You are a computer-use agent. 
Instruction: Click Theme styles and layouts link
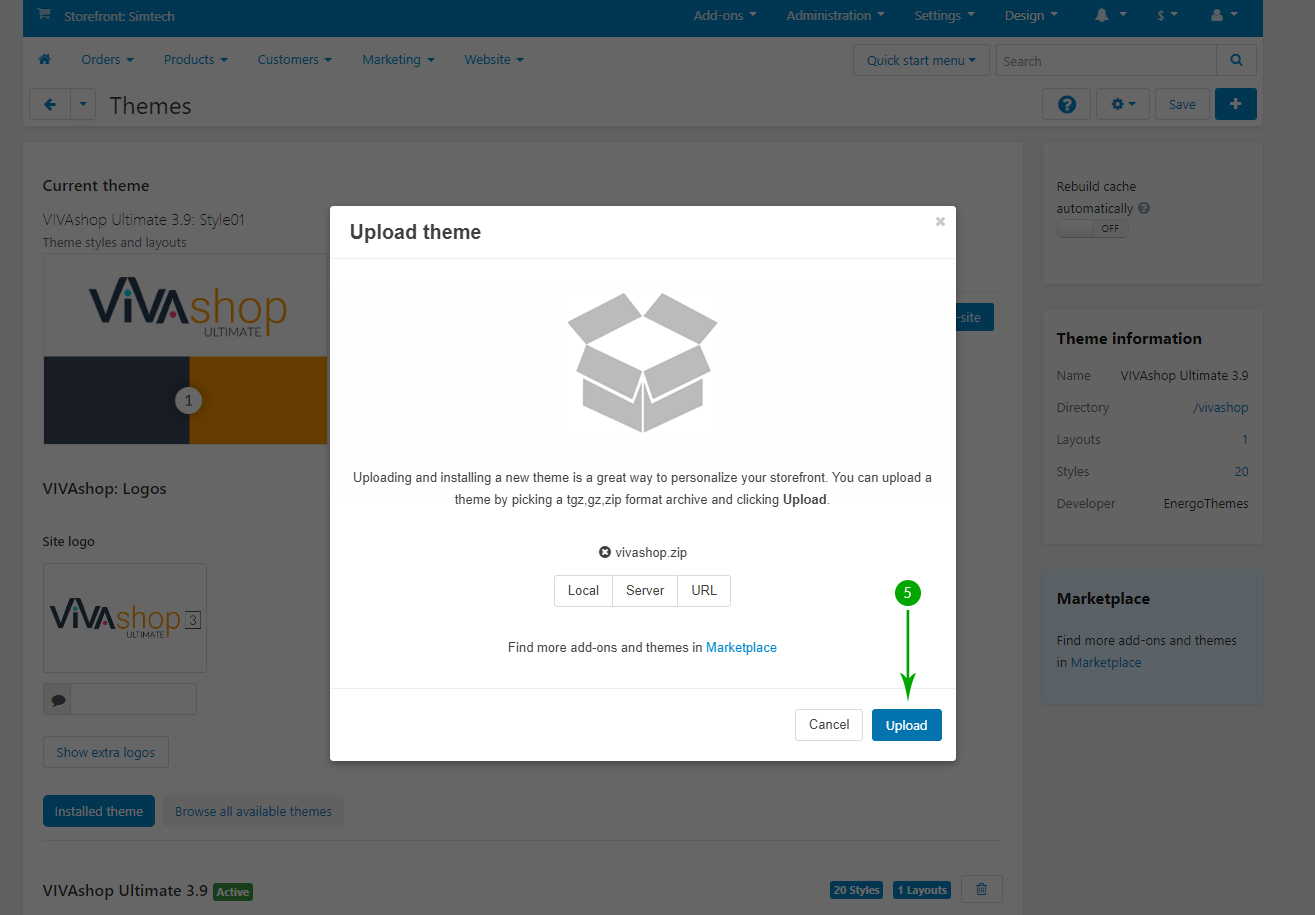[x=114, y=242]
